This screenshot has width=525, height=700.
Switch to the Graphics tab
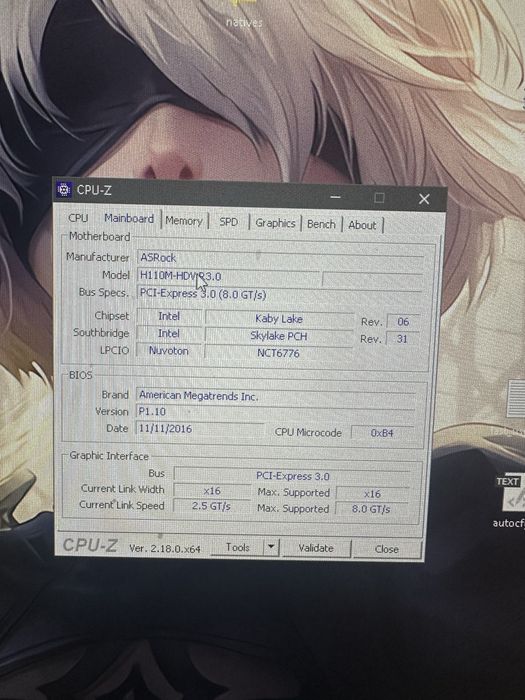(275, 223)
